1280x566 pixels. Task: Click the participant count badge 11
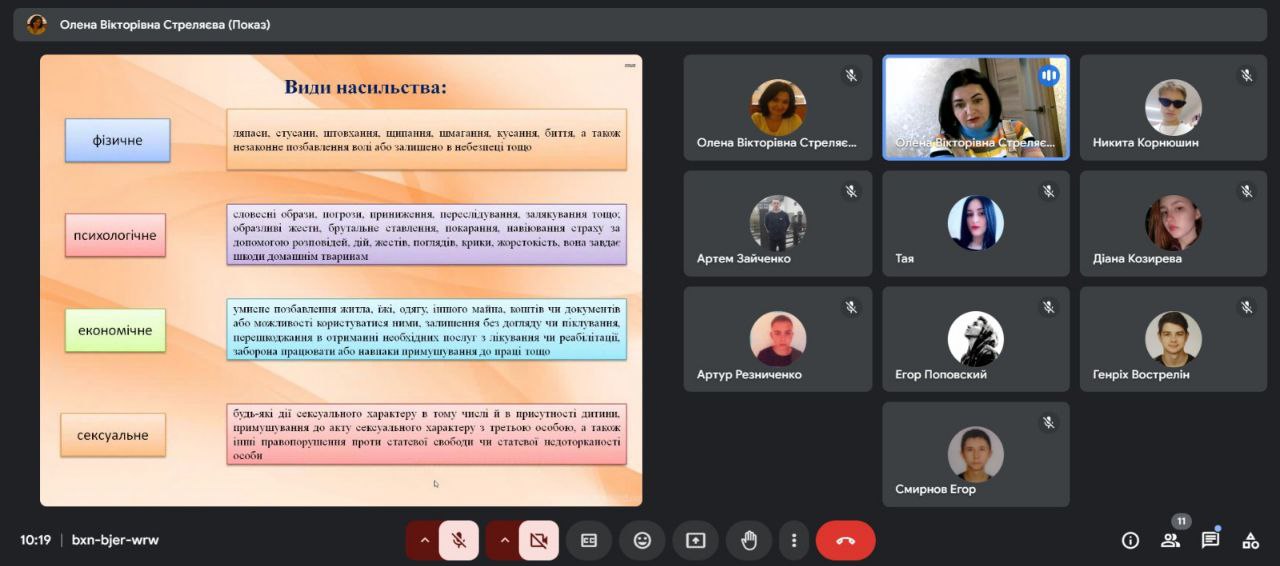tap(1181, 521)
